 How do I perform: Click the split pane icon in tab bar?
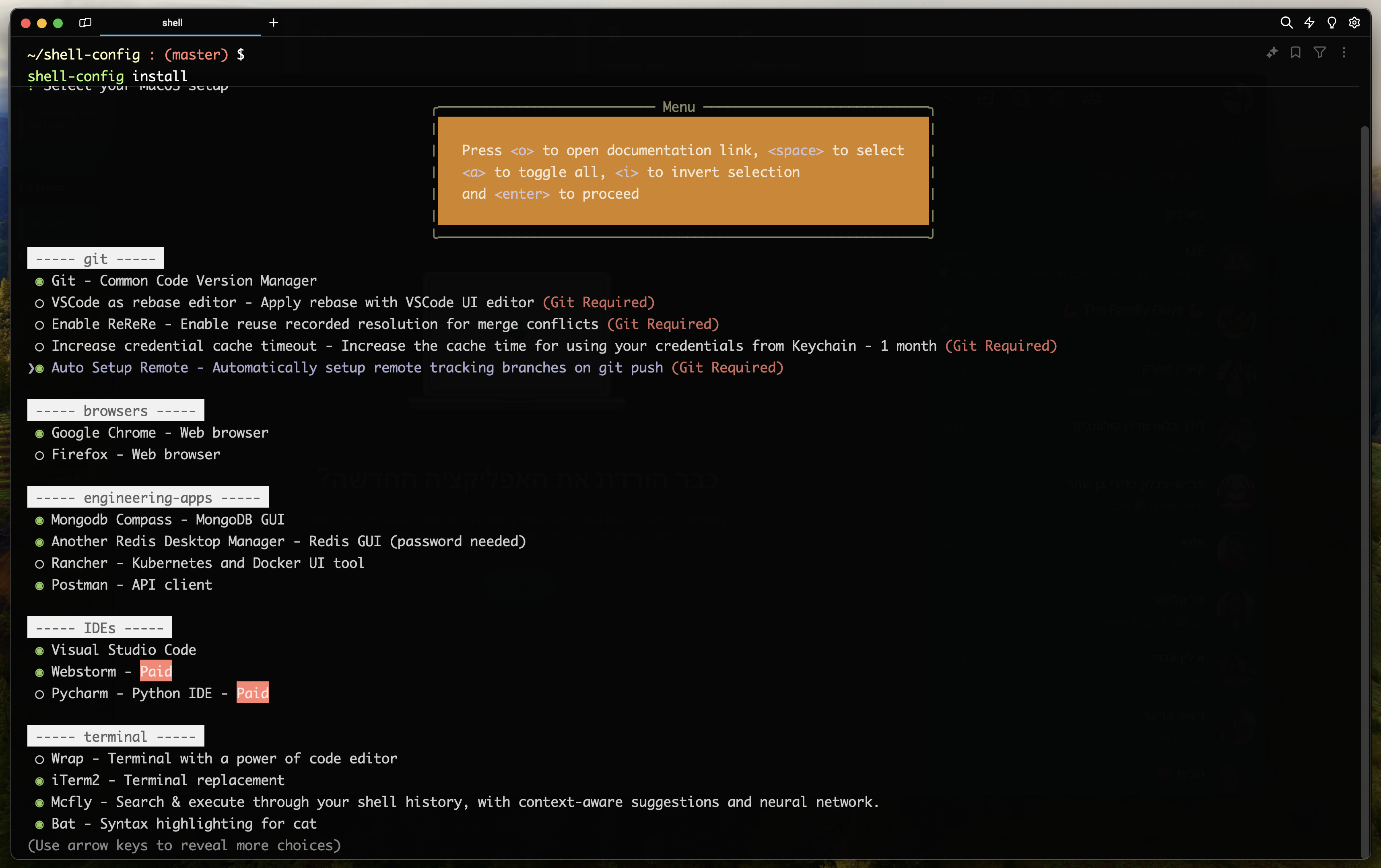pos(86,22)
